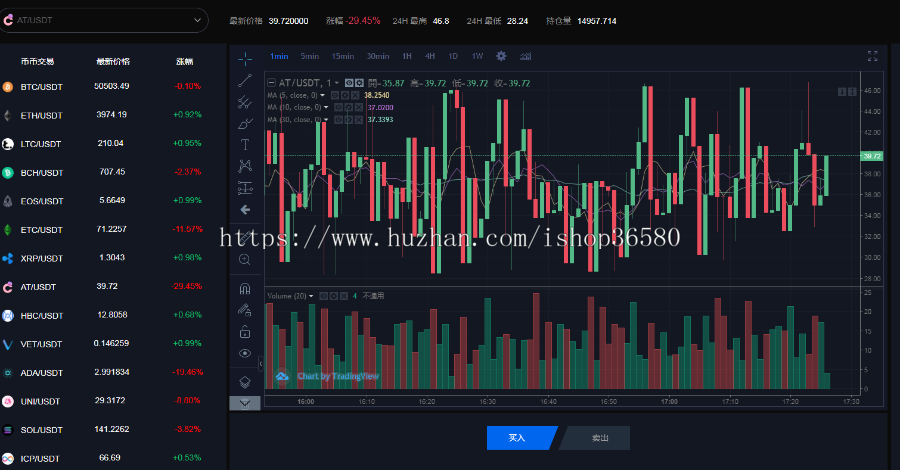This screenshot has height=470, width=900.
Task: Switch to the 1min interval
Action: click(x=279, y=56)
